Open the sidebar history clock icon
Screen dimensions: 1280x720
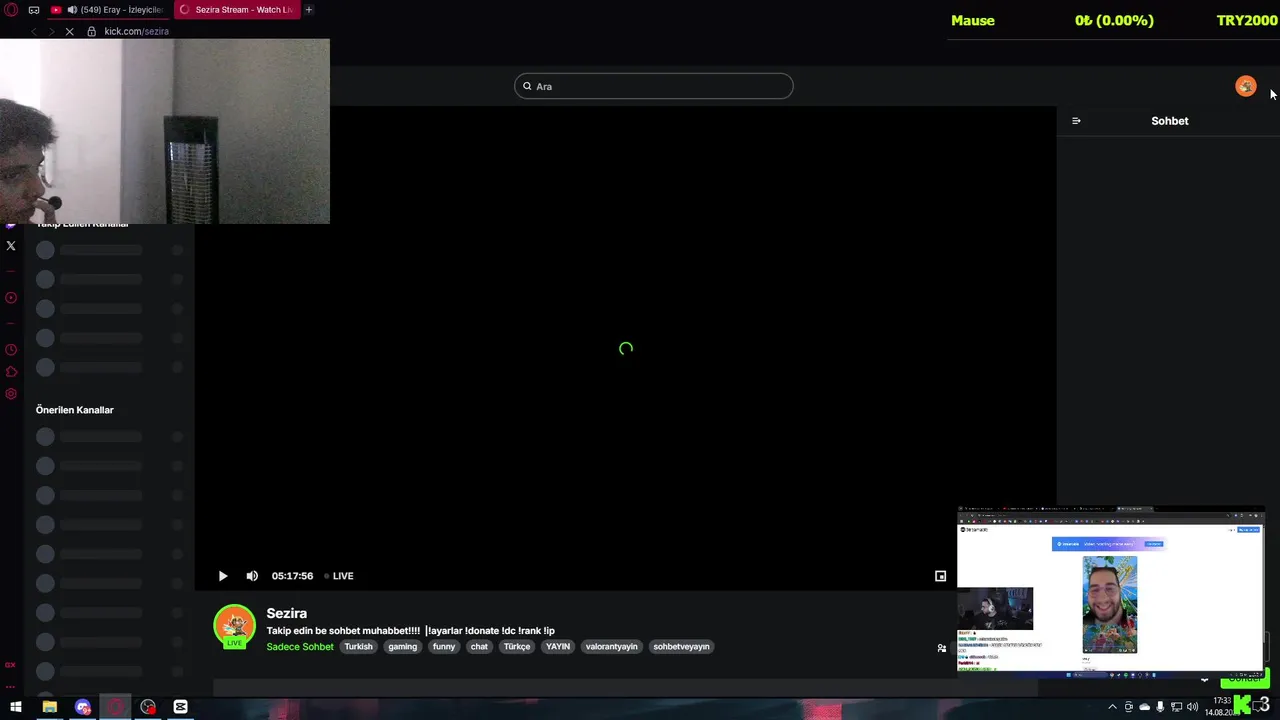(x=11, y=350)
